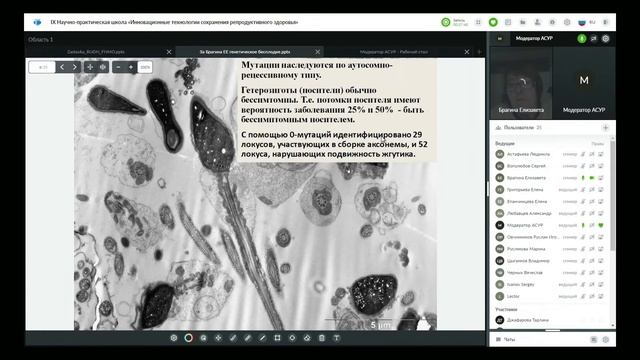Click the user list vertical scrollbar
Screen dimensions: 640x360
pos(613,195)
